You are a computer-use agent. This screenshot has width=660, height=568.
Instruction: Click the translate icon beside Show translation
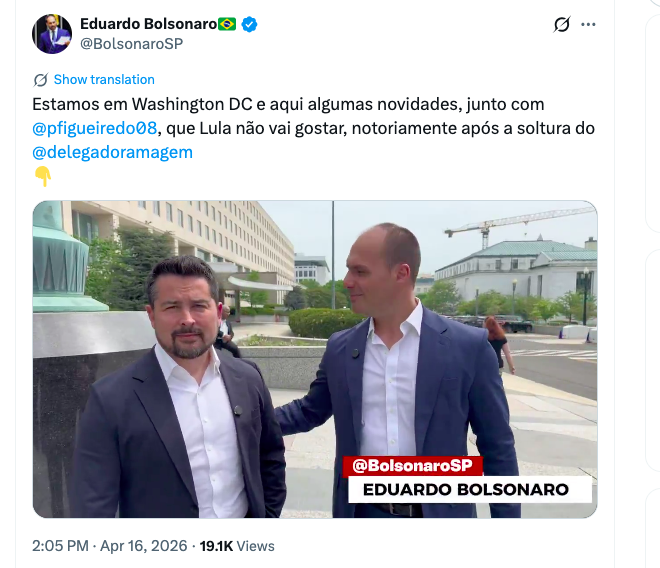[x=41, y=80]
